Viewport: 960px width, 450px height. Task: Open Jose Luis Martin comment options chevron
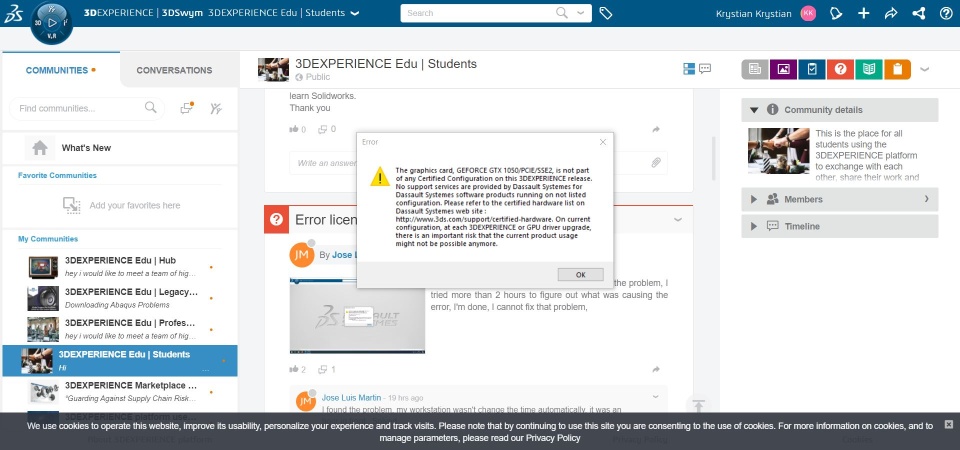tap(655, 397)
